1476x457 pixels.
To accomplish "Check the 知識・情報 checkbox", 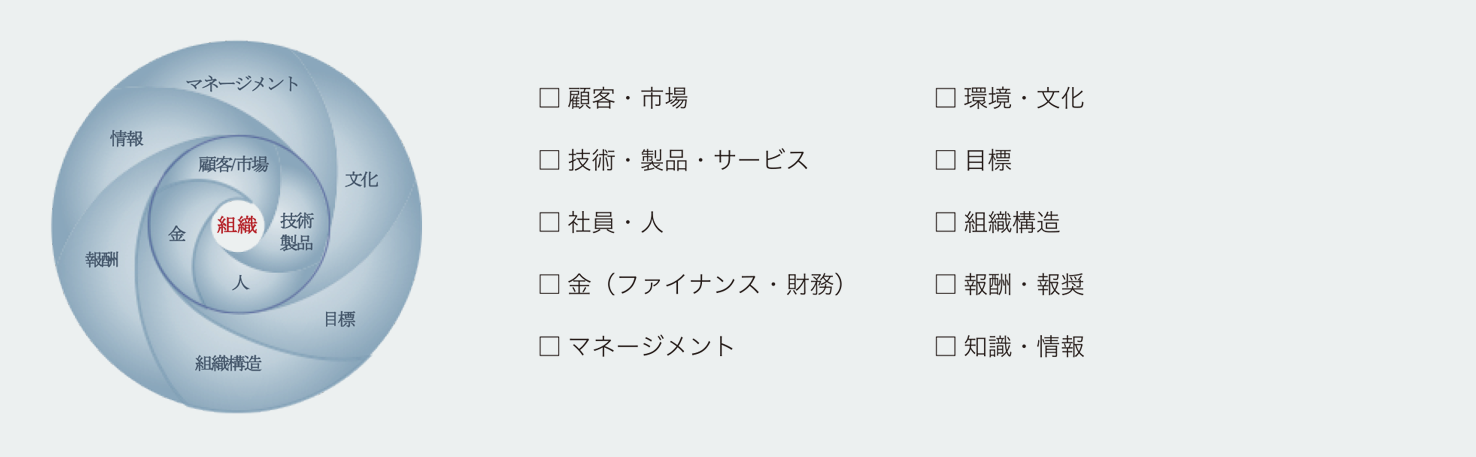I will pos(945,346).
